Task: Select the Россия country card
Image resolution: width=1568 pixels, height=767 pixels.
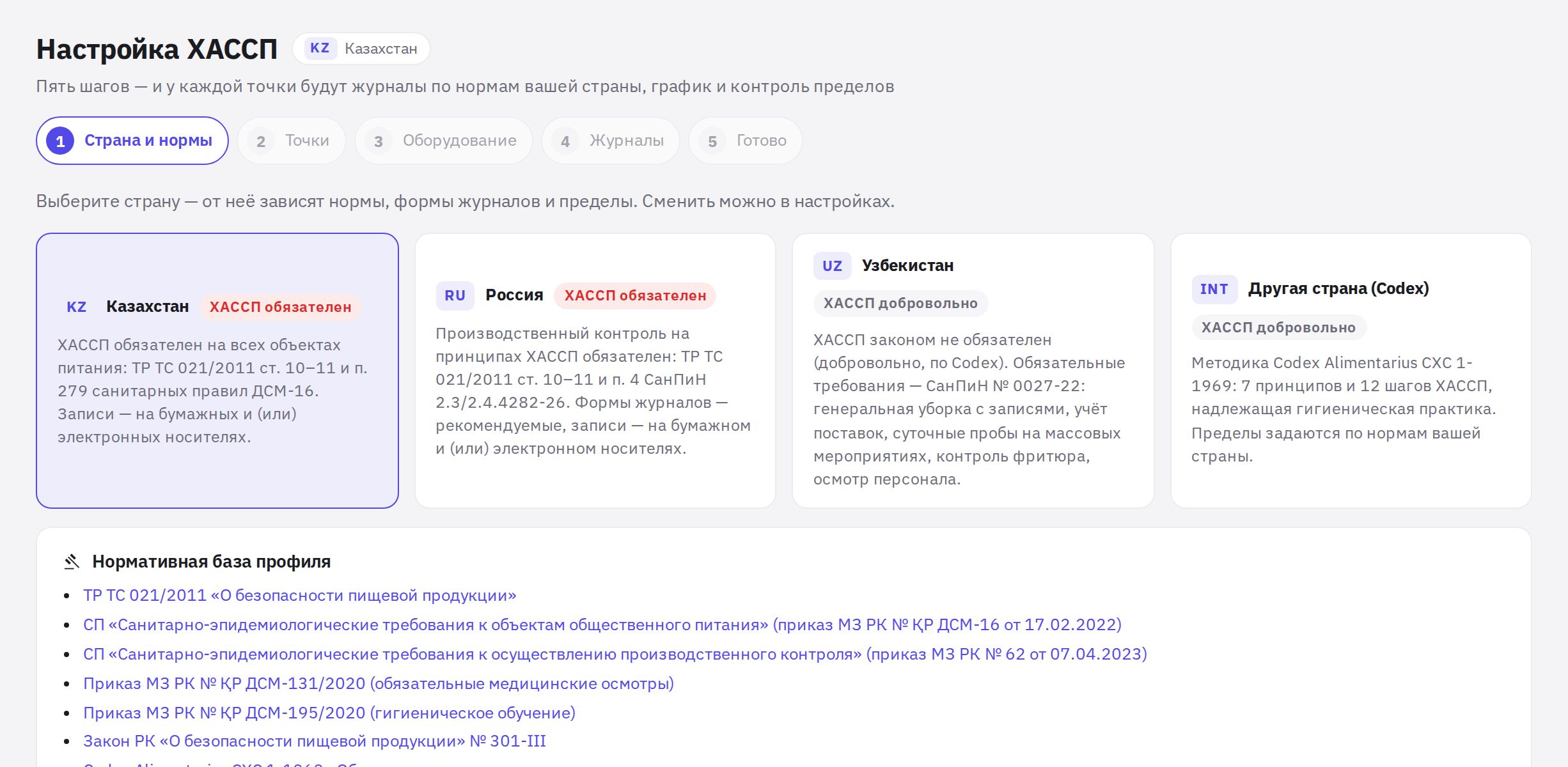Action: [595, 371]
